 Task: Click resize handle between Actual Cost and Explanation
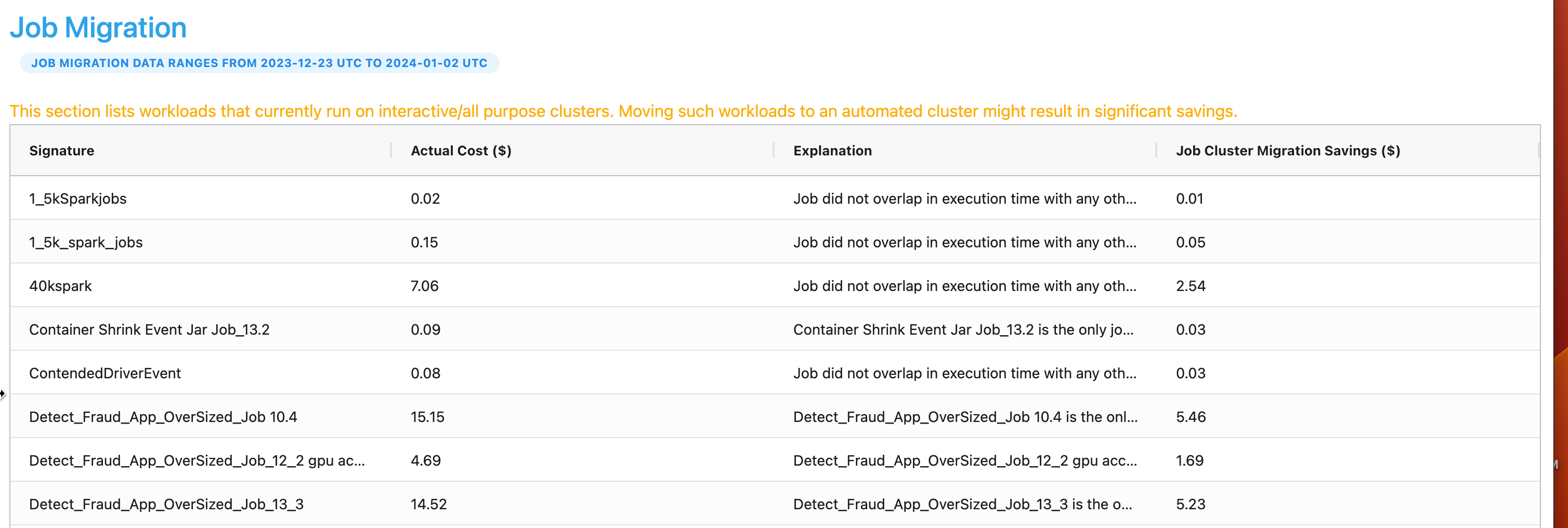click(773, 151)
